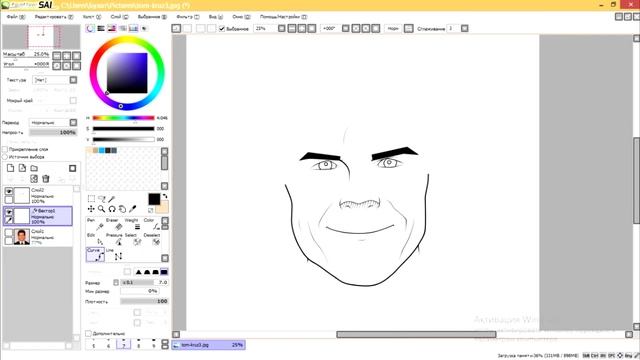Create a new vector linework layer
This screenshot has height=360, width=640.
pos(22,168)
